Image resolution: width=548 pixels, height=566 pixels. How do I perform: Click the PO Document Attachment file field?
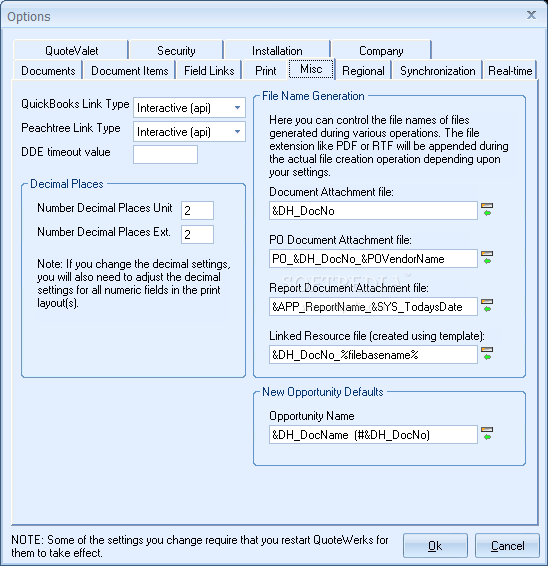[x=373, y=258]
